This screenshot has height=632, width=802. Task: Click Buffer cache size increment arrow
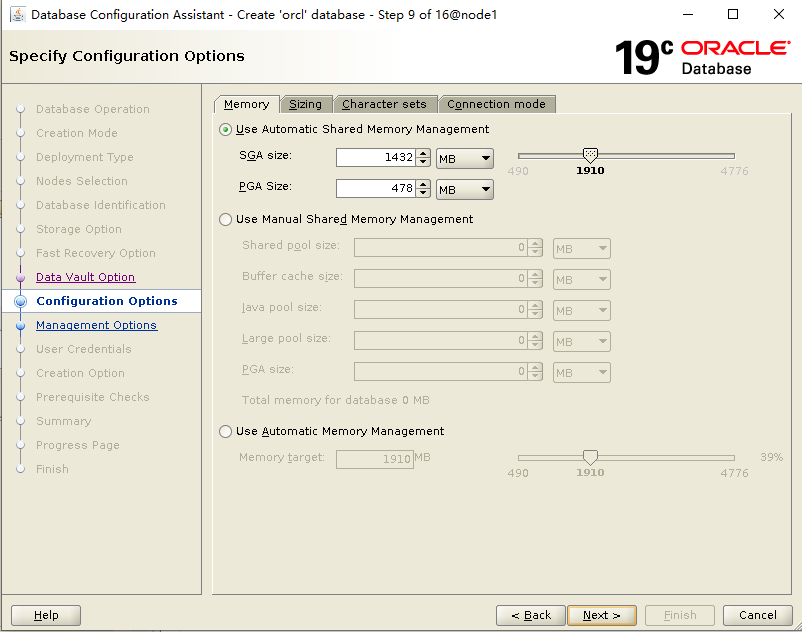coord(536,275)
